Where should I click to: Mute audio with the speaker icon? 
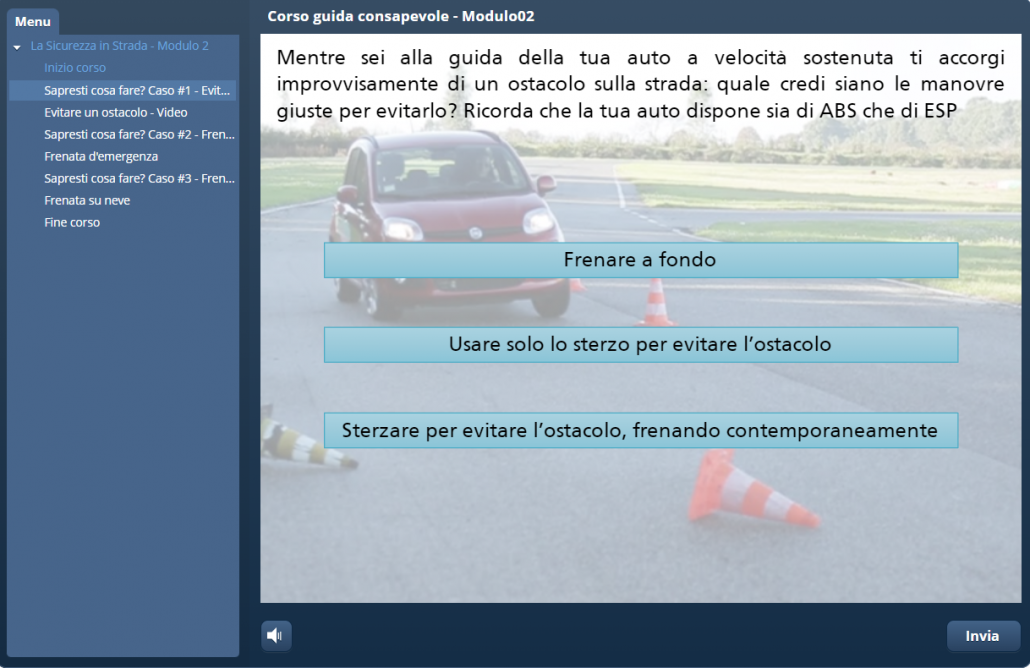coord(276,635)
